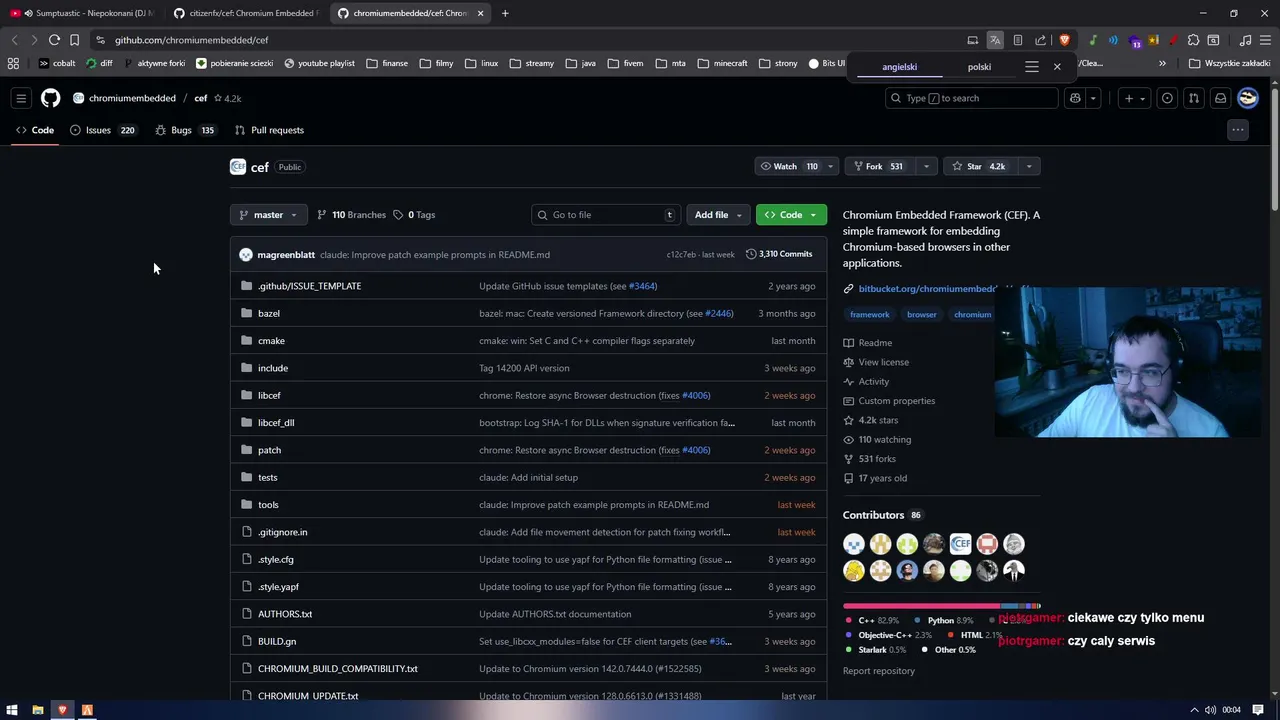Click the translate page icon in address bar
1280x720 pixels.
point(995,40)
